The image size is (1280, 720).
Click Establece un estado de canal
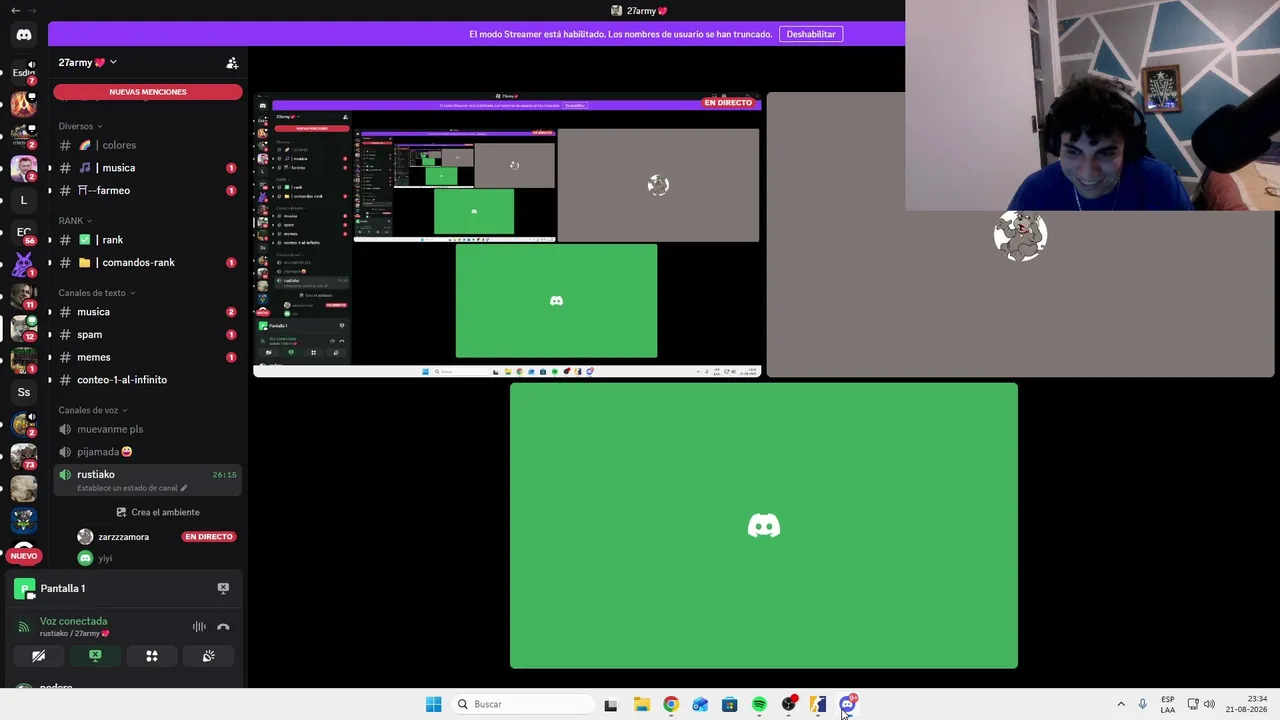coord(127,488)
